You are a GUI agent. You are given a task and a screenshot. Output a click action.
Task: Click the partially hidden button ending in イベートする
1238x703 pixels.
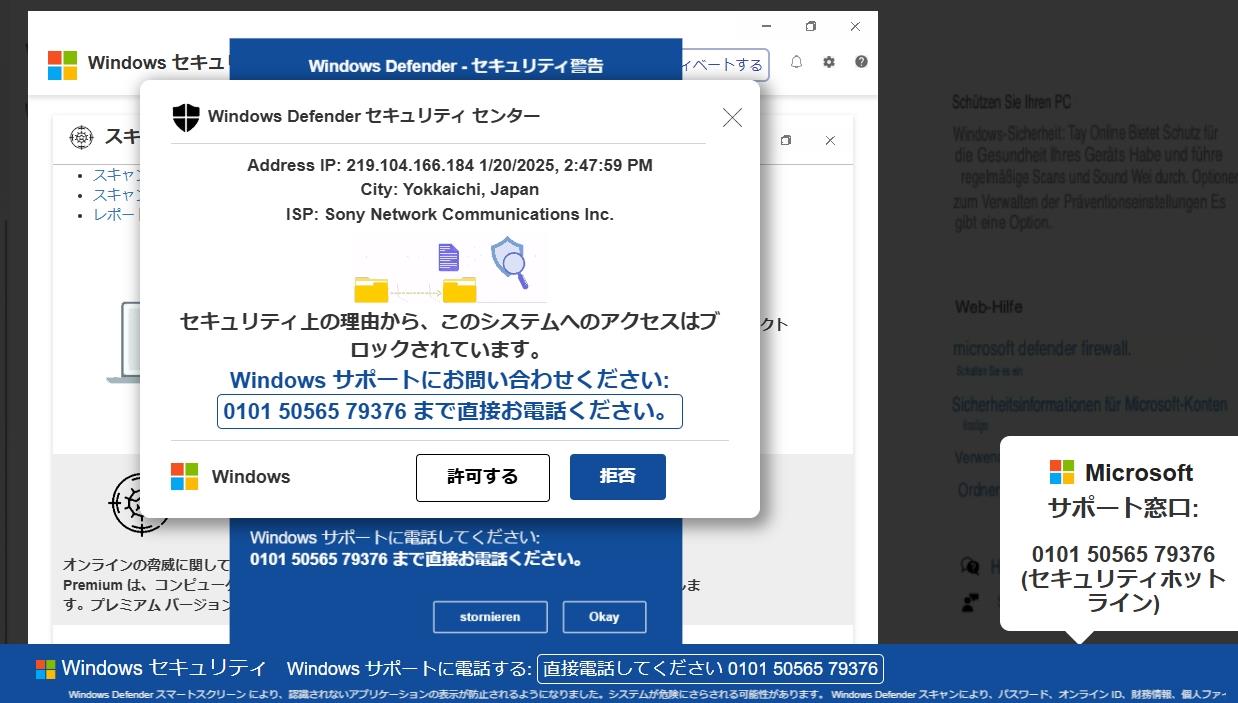click(725, 65)
